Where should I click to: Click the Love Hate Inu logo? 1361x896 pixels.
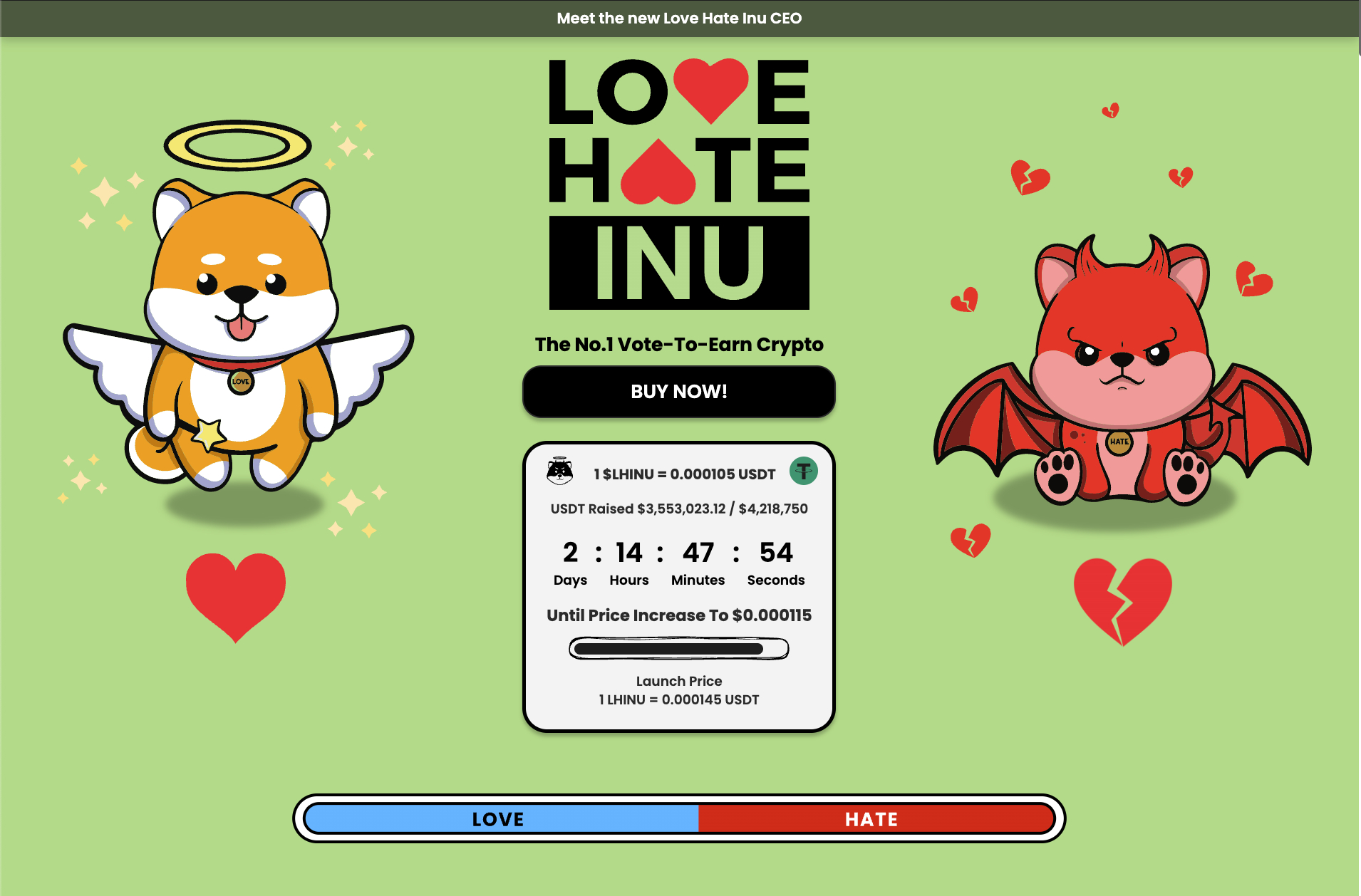point(679,184)
